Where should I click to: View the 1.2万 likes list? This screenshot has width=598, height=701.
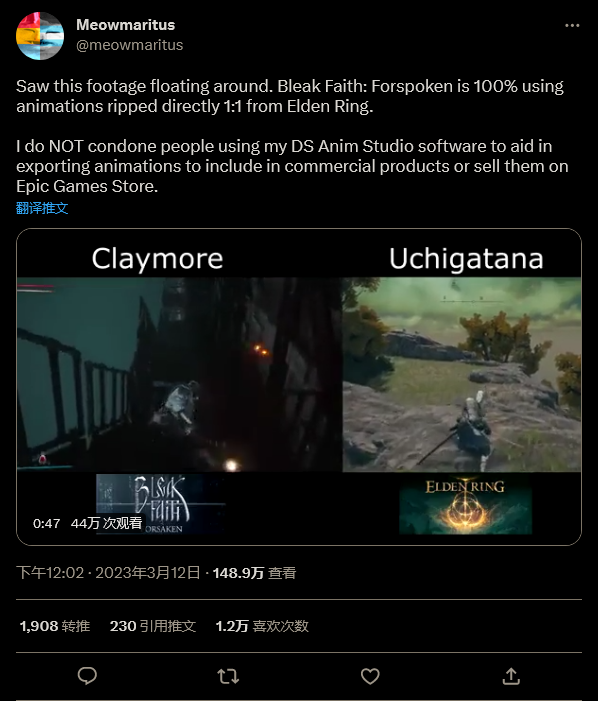click(262, 626)
